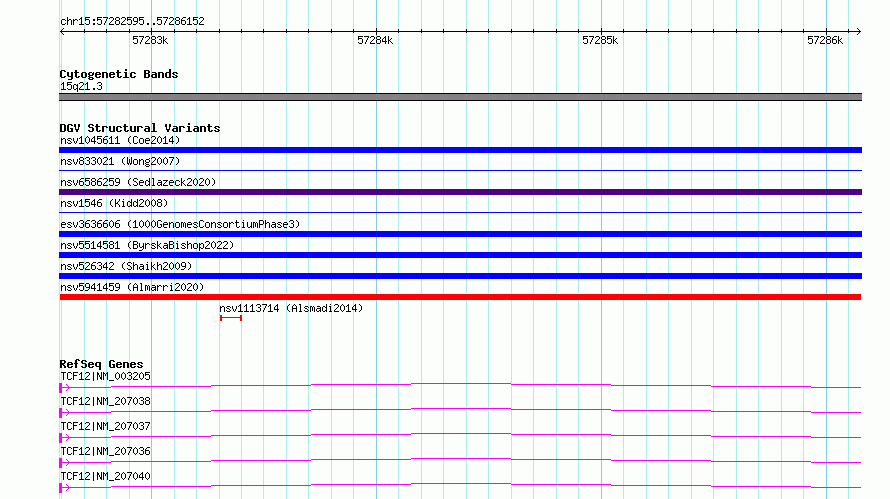Open variant label nsv6586259 (Sedlazeck2020)
The height and width of the screenshot is (499, 890).
coord(138,182)
